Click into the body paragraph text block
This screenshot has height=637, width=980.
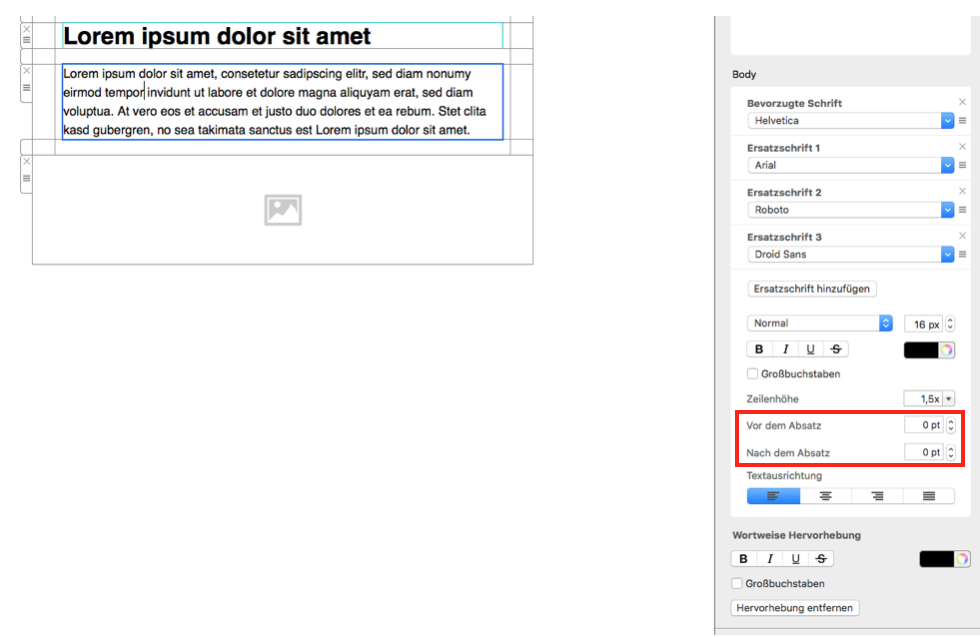(x=282, y=102)
